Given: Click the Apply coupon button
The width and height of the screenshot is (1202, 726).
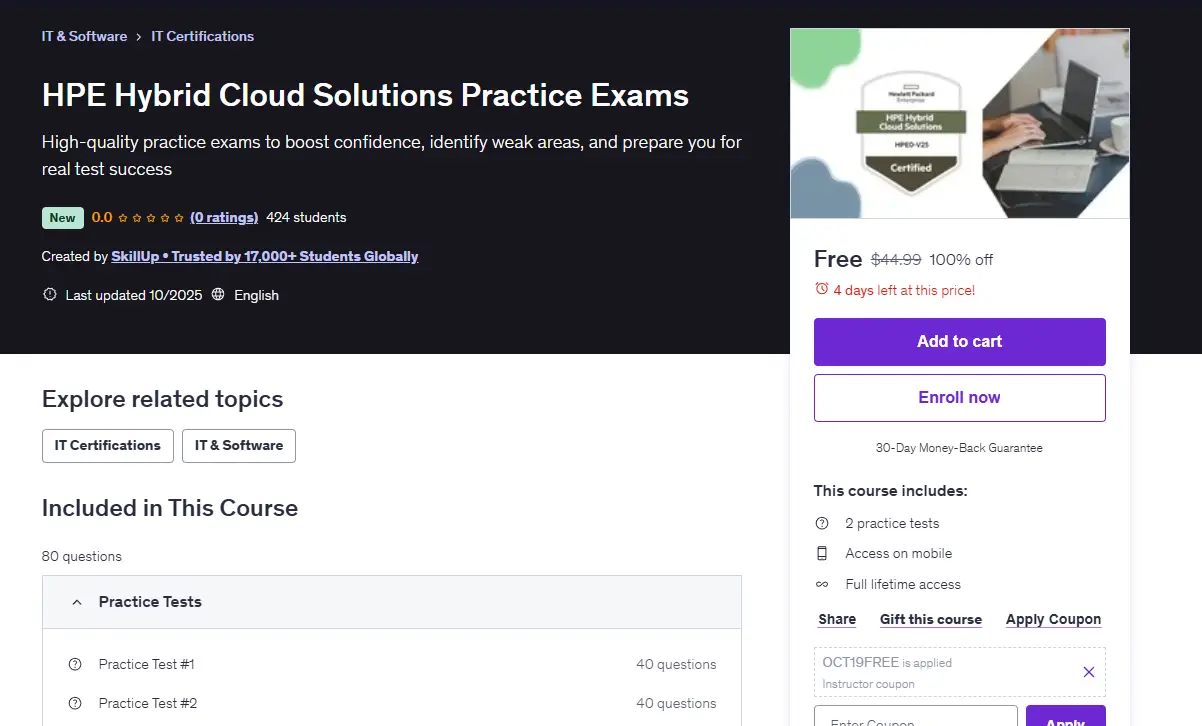Looking at the screenshot, I should 1065,716.
